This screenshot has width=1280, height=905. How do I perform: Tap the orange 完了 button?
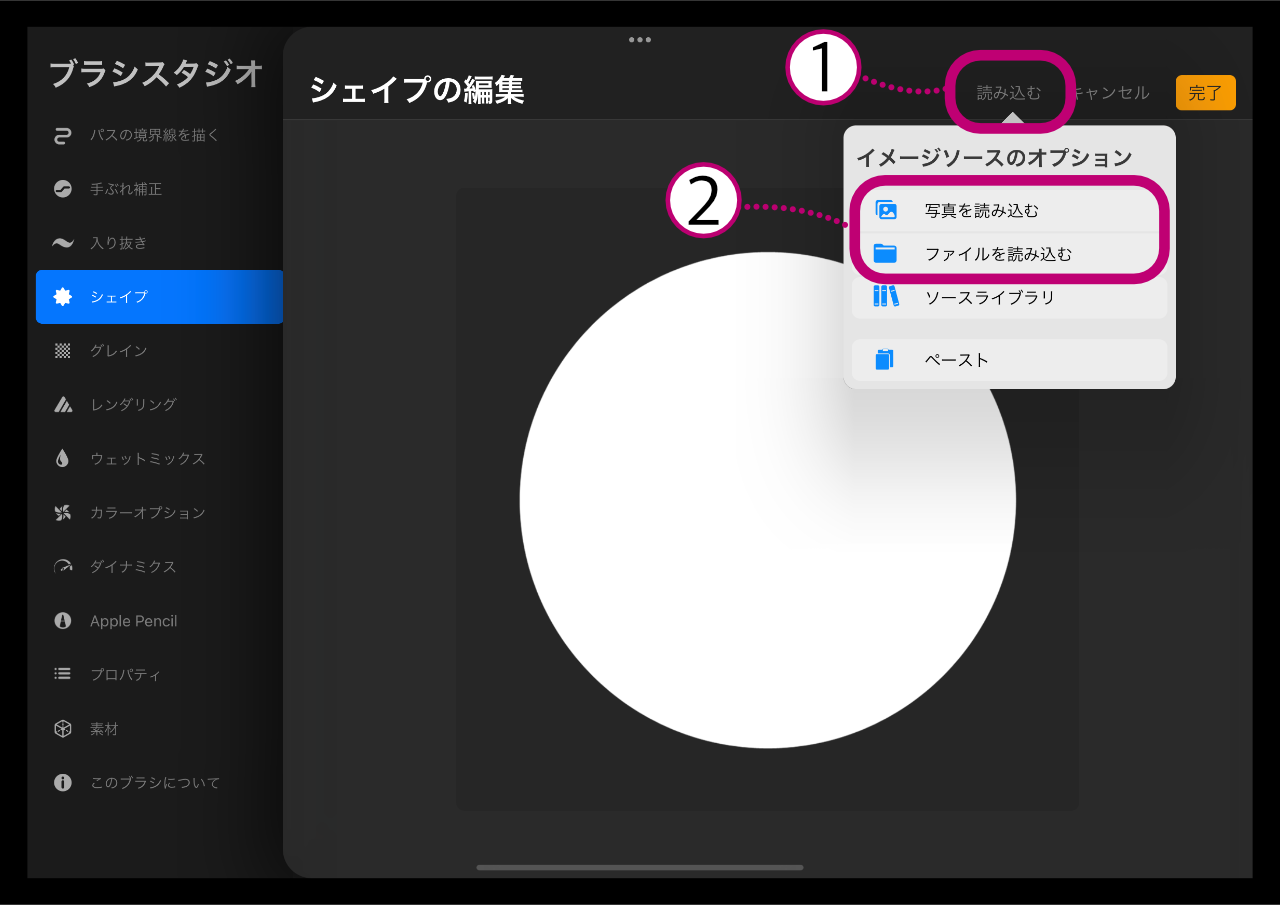[1206, 93]
